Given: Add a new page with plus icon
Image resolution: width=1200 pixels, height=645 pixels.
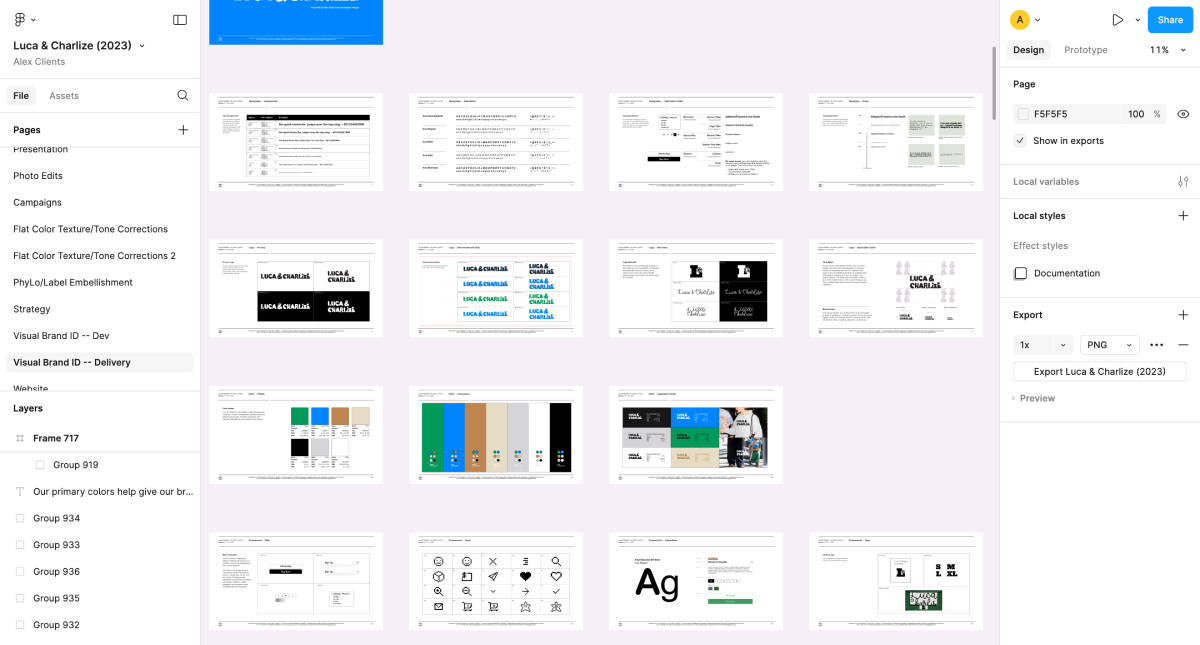Looking at the screenshot, I should (x=183, y=130).
